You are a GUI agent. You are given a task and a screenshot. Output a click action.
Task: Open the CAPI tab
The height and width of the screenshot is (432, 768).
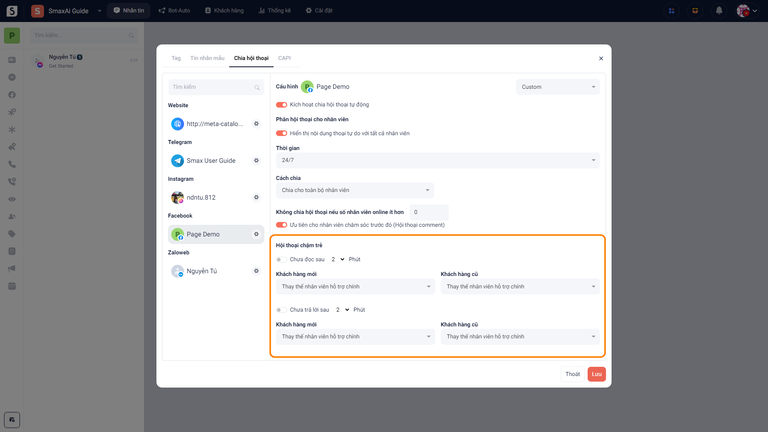point(284,58)
